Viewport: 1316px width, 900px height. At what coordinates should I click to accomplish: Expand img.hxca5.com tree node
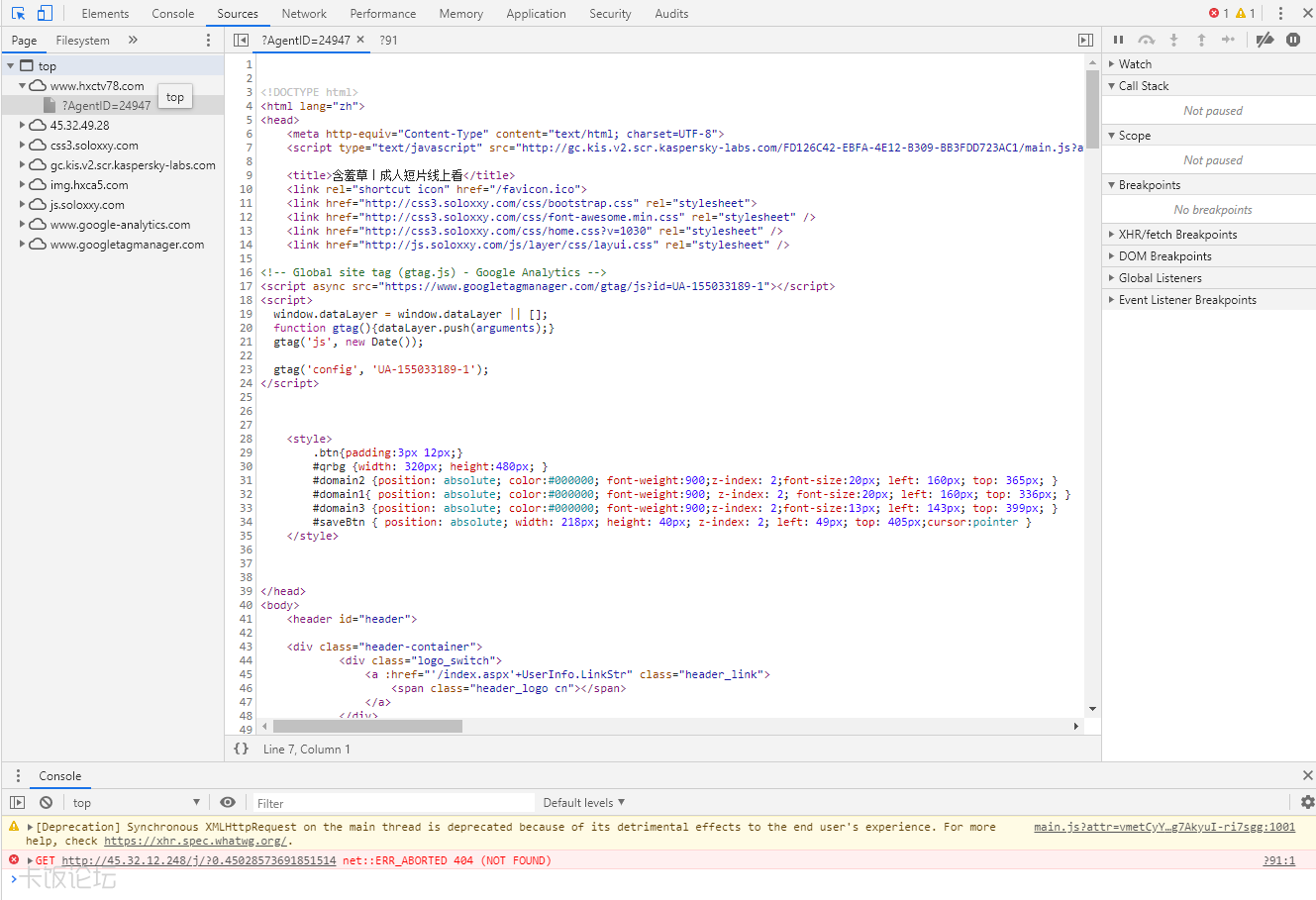click(x=22, y=185)
